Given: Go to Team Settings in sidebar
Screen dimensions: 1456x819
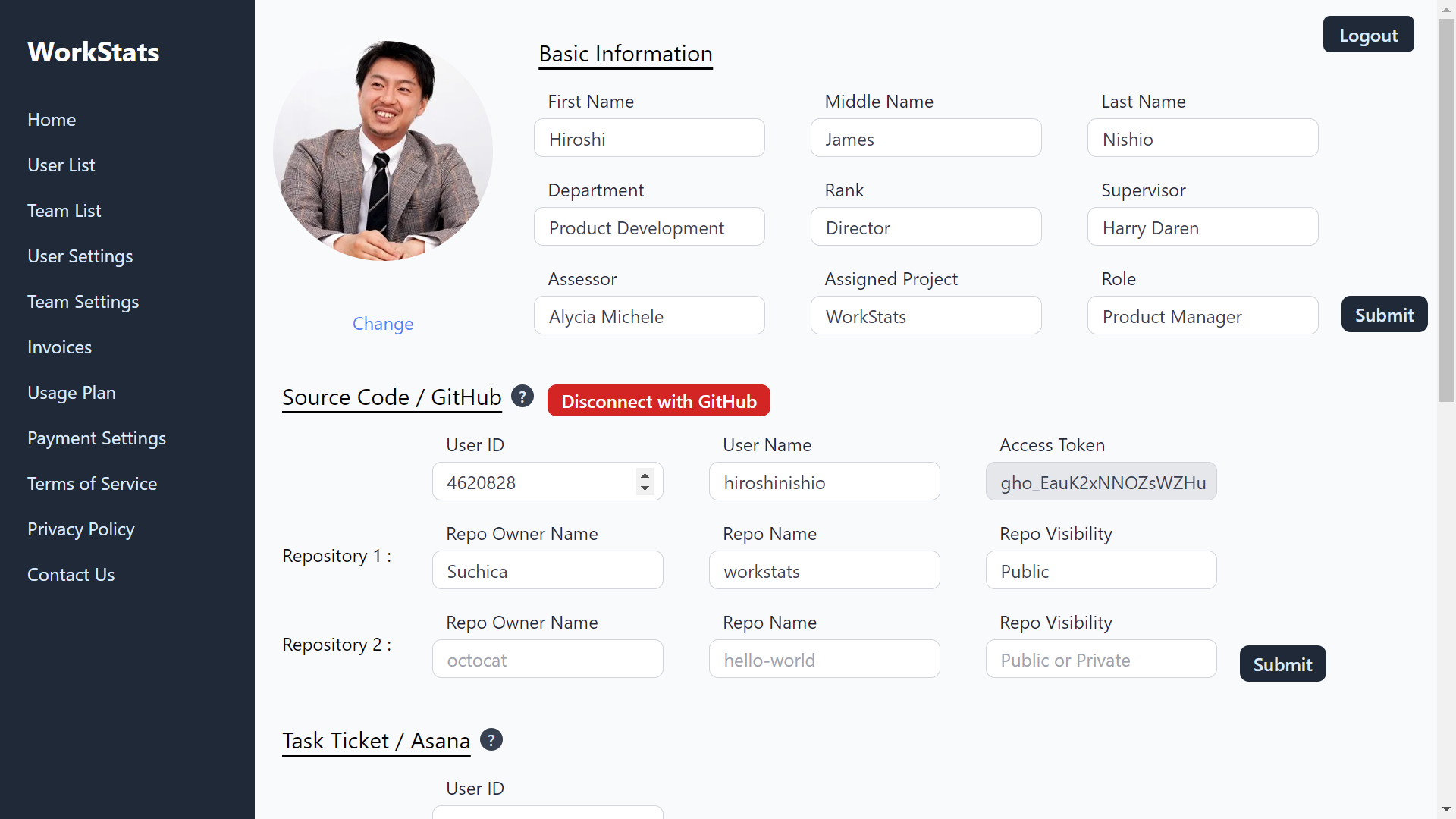Looking at the screenshot, I should pyautogui.click(x=83, y=302).
